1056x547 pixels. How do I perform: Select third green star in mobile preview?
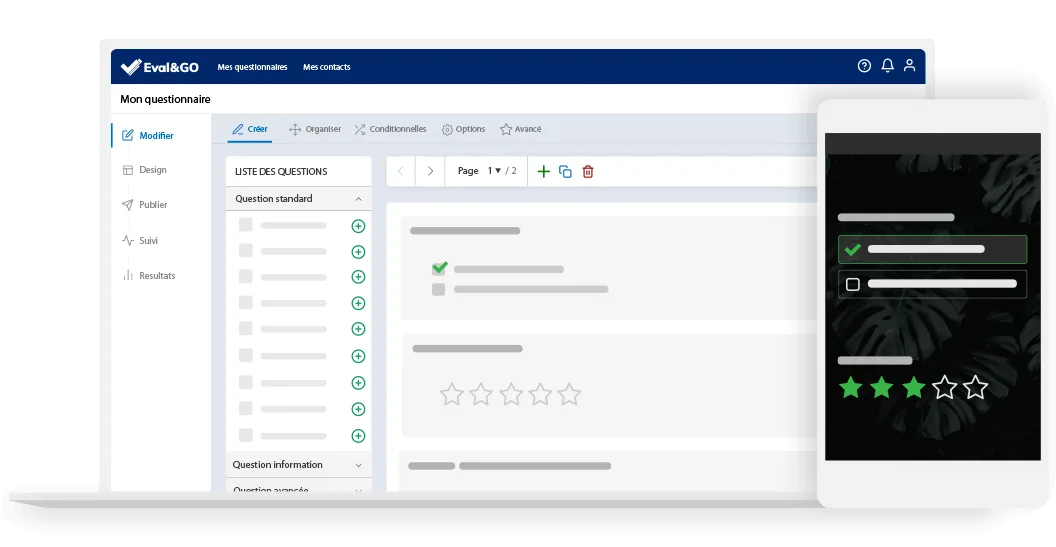[x=913, y=388]
